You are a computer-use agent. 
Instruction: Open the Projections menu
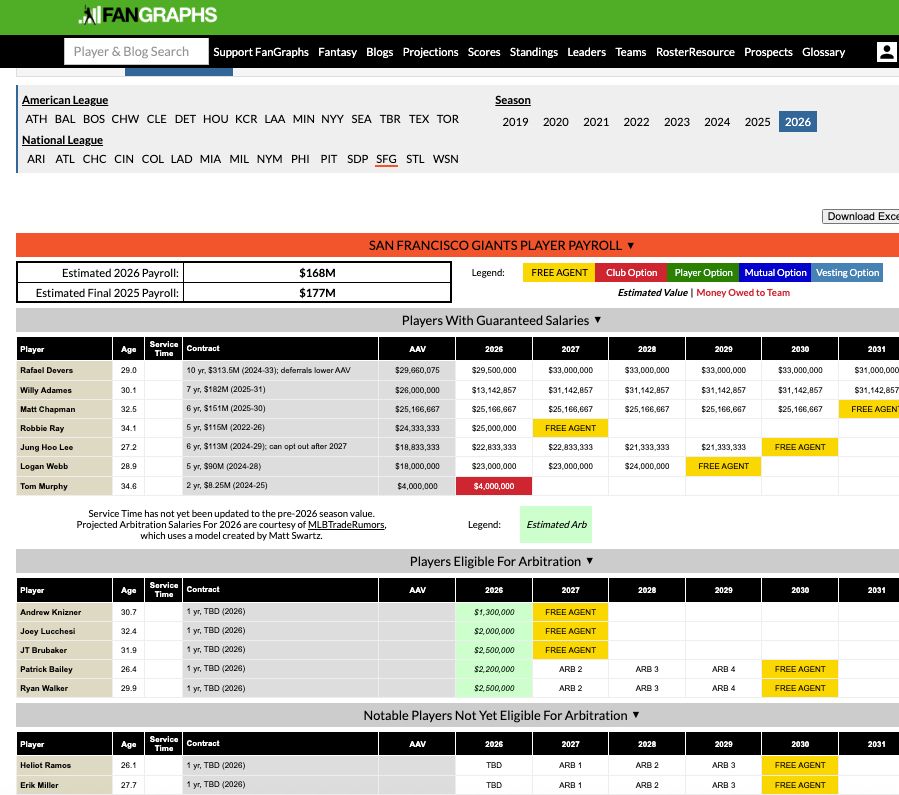pyautogui.click(x=430, y=52)
